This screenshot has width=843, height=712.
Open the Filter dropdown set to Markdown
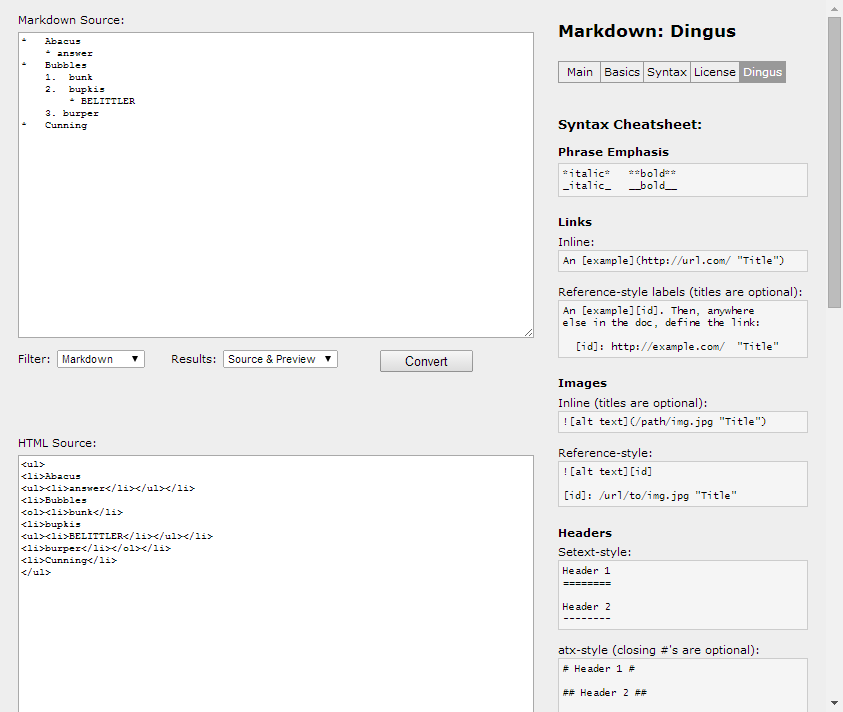pos(101,359)
